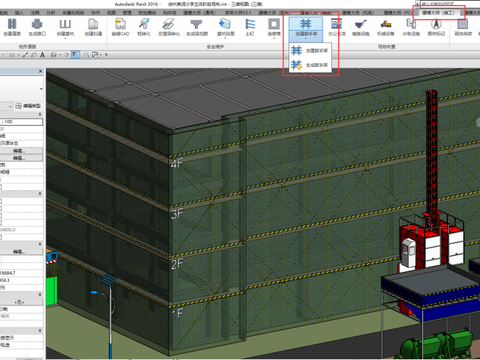Choose the first scaffold entry in dropdown menu
Image resolution: width=480 pixels, height=360 pixels.
(x=310, y=50)
